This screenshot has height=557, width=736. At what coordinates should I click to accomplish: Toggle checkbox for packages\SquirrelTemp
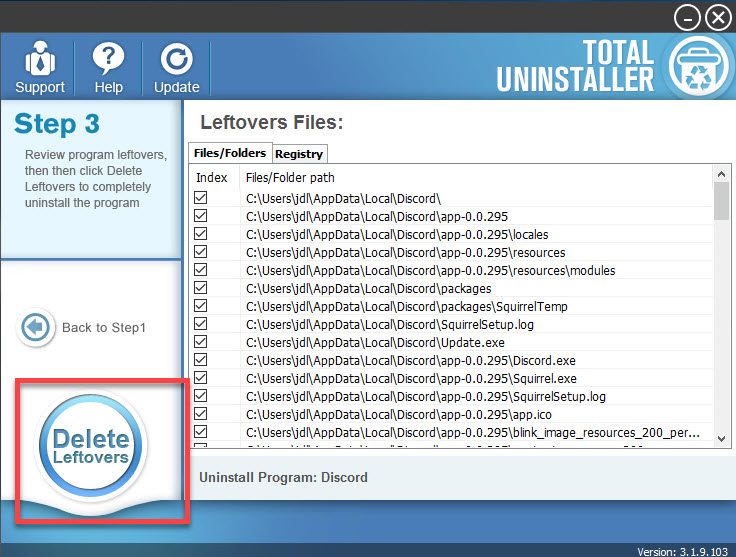point(200,306)
